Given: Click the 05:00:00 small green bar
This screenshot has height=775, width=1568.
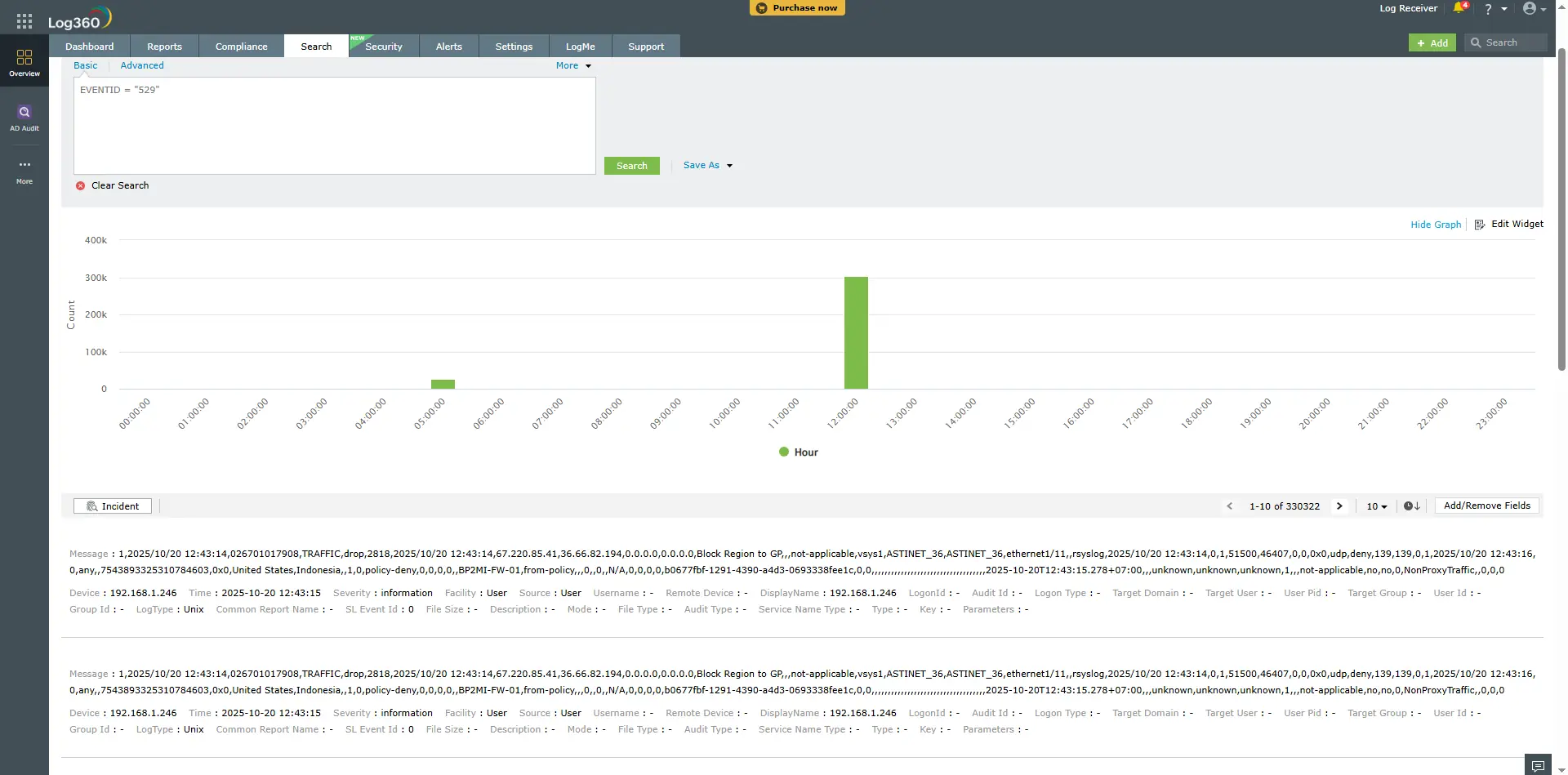Looking at the screenshot, I should click(443, 384).
